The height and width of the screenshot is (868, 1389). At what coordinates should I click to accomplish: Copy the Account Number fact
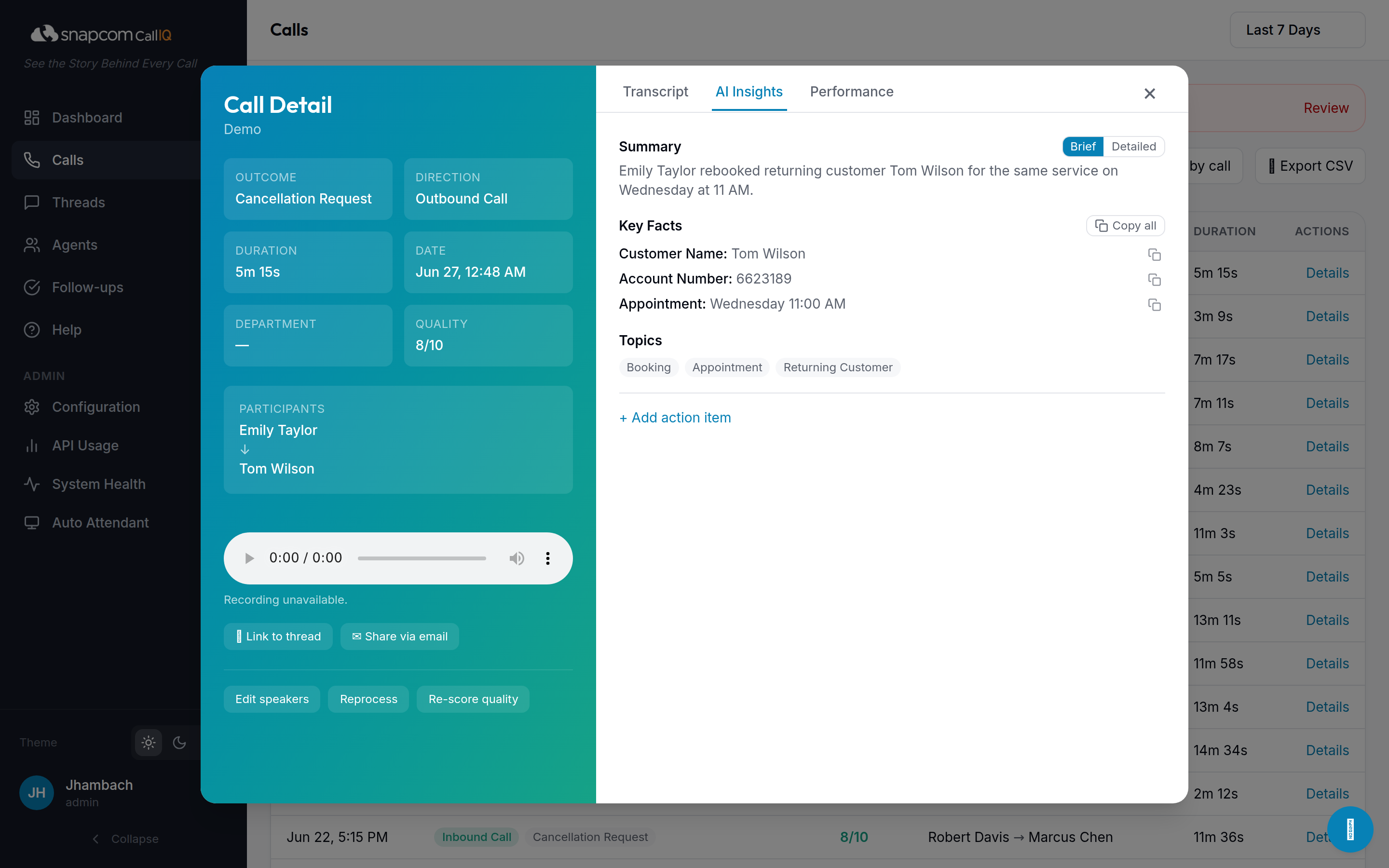(1154, 280)
